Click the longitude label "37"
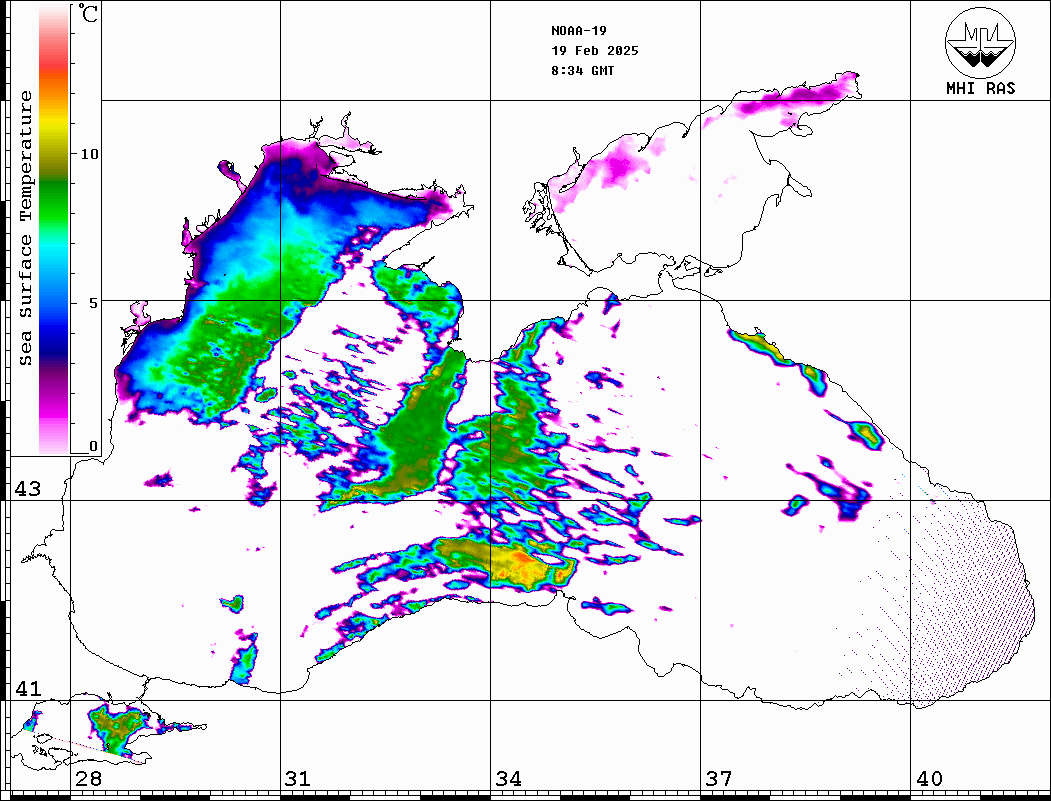Viewport: 1051px width, 801px height. coord(719,779)
